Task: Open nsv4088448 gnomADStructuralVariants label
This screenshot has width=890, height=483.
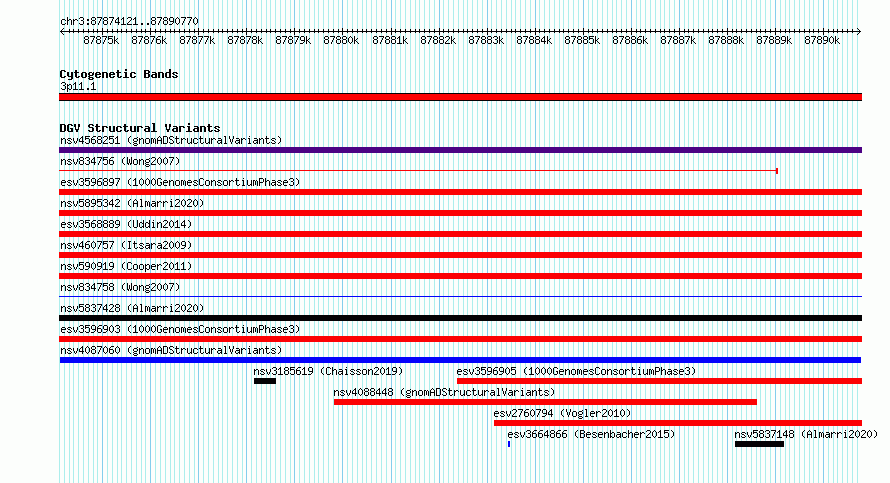Action: pos(444,393)
